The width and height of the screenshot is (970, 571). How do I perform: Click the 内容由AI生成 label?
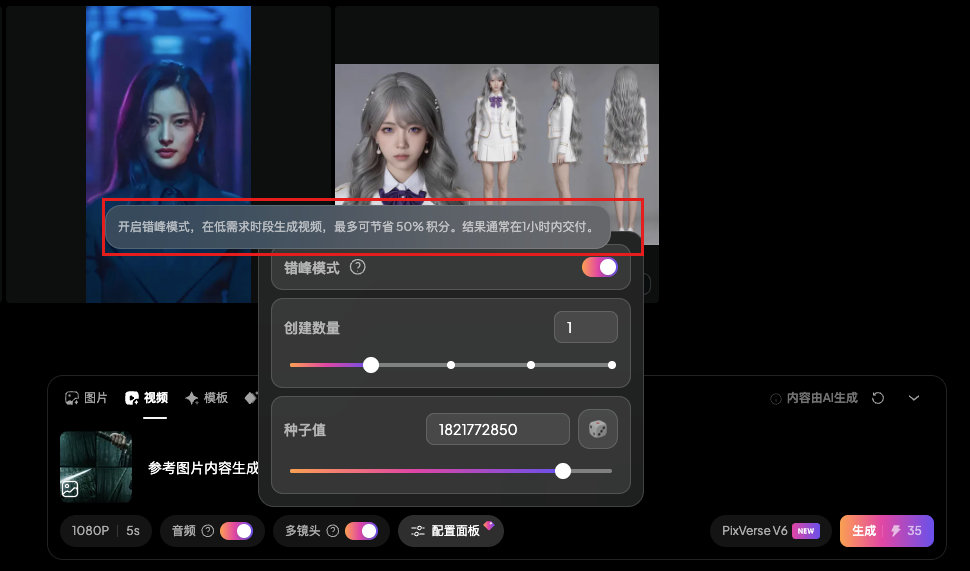pos(822,398)
